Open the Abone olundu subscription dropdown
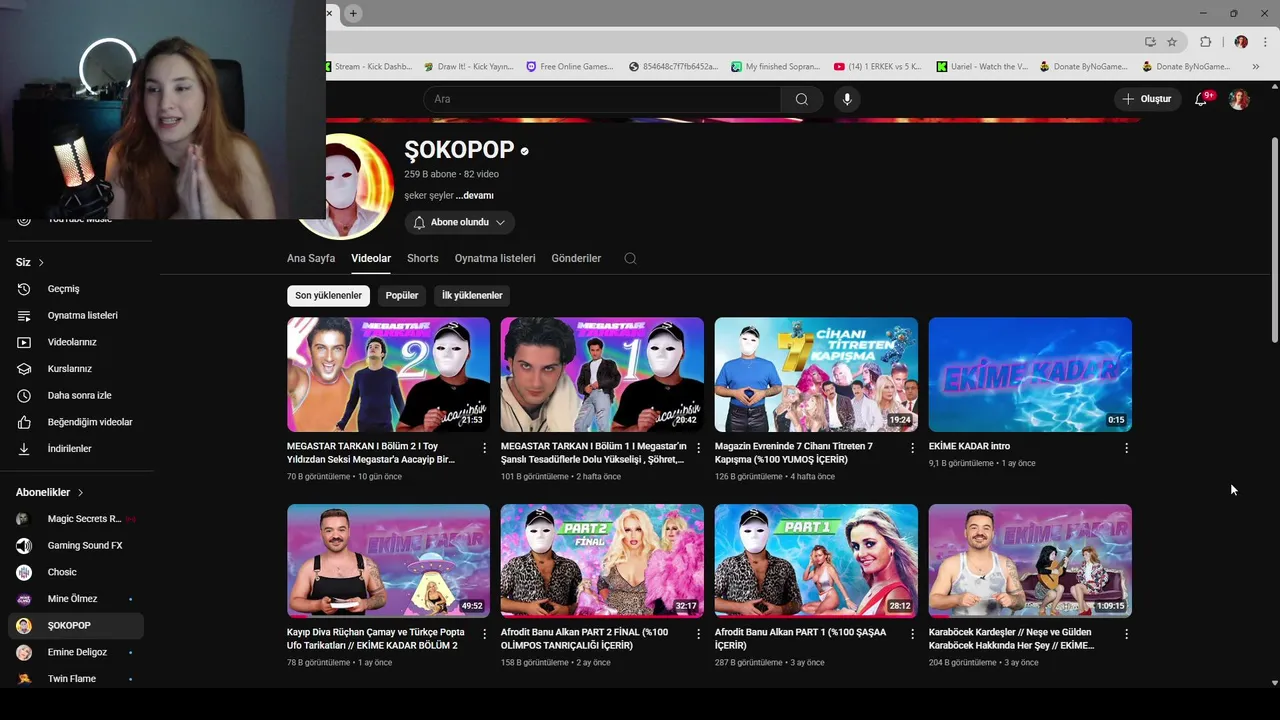Viewport: 1280px width, 720px height. [x=460, y=222]
